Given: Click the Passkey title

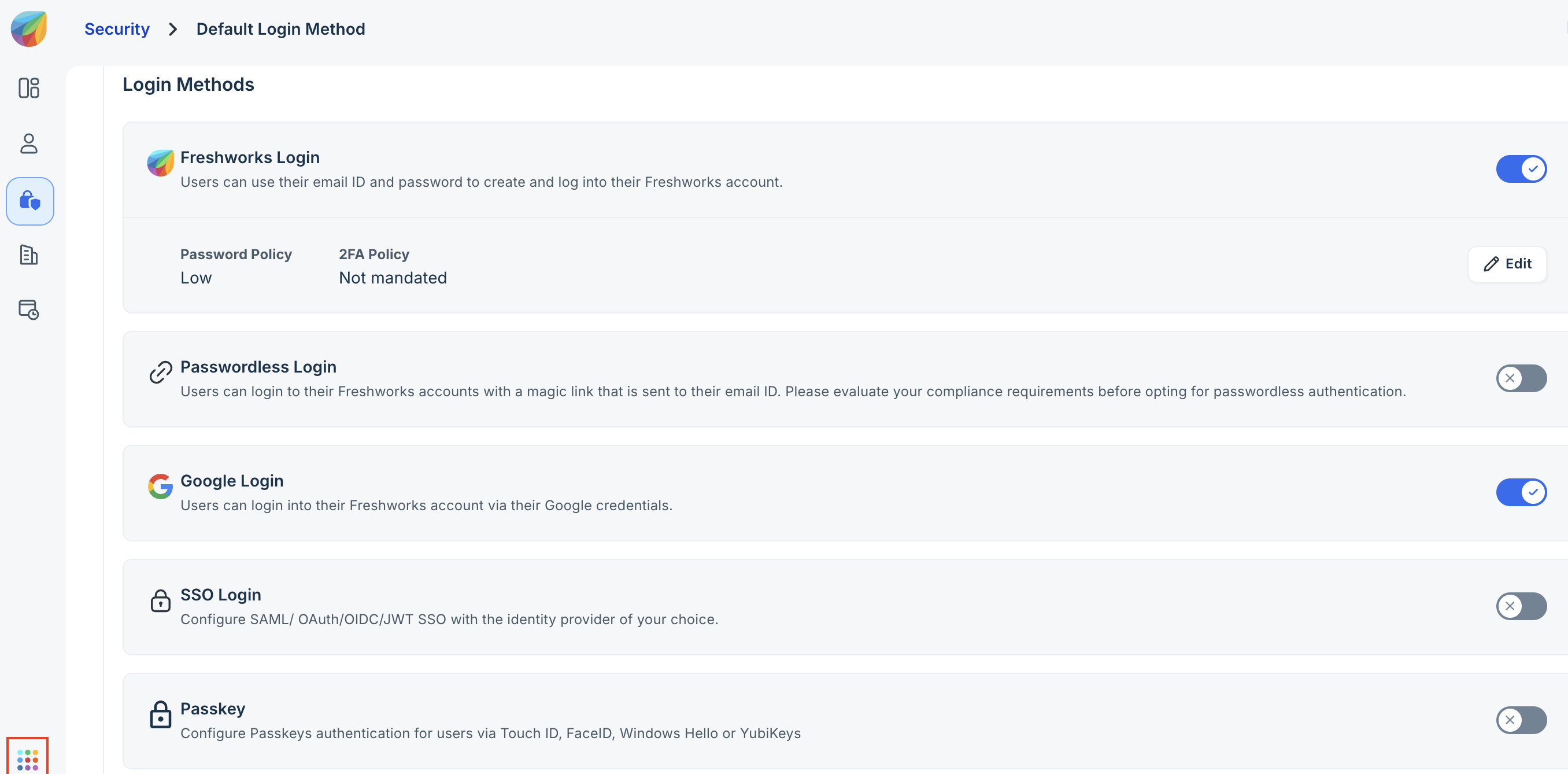Looking at the screenshot, I should click(x=212, y=708).
